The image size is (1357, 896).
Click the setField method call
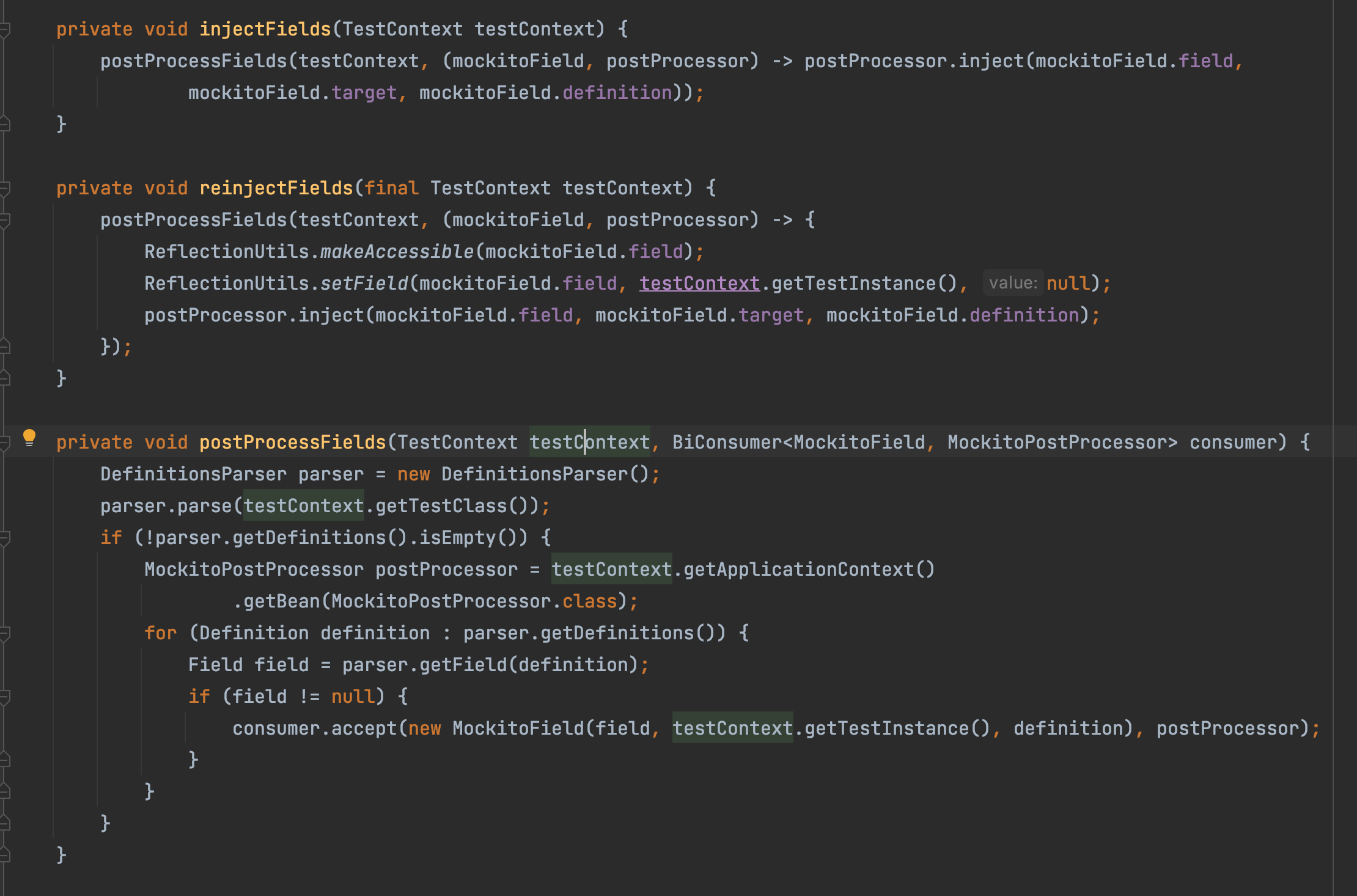click(x=364, y=284)
